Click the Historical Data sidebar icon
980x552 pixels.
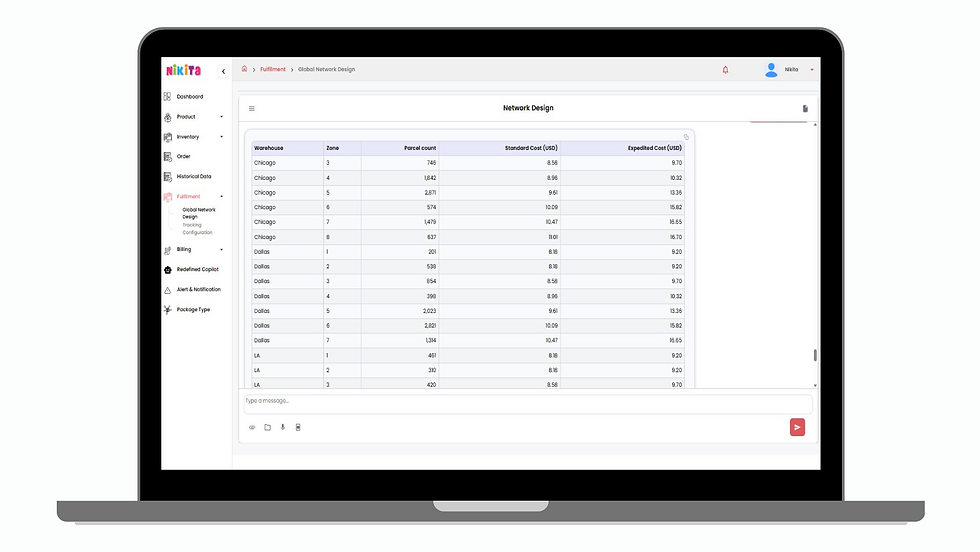click(x=168, y=176)
